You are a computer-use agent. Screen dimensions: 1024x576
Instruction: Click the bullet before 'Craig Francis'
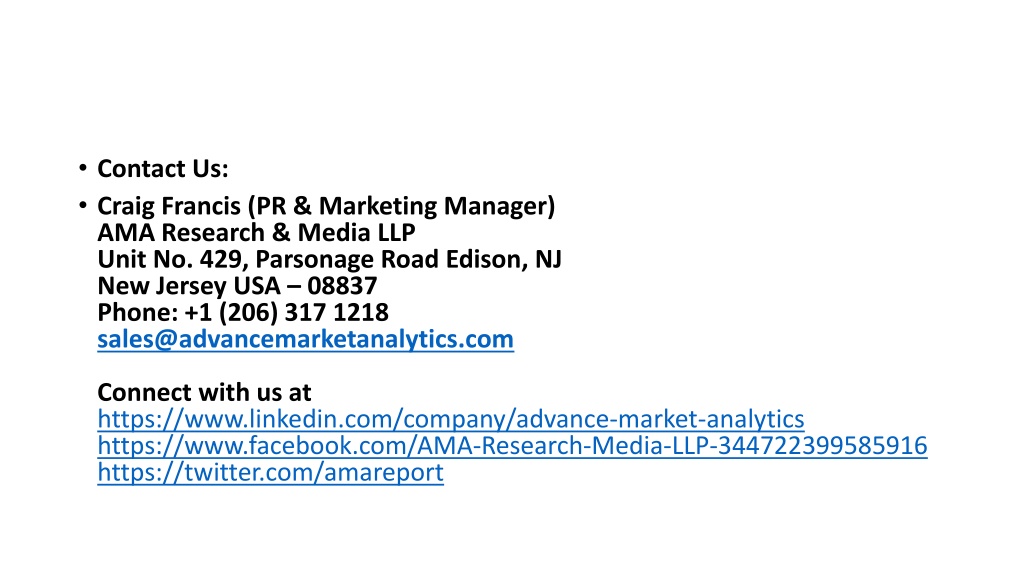82,206
